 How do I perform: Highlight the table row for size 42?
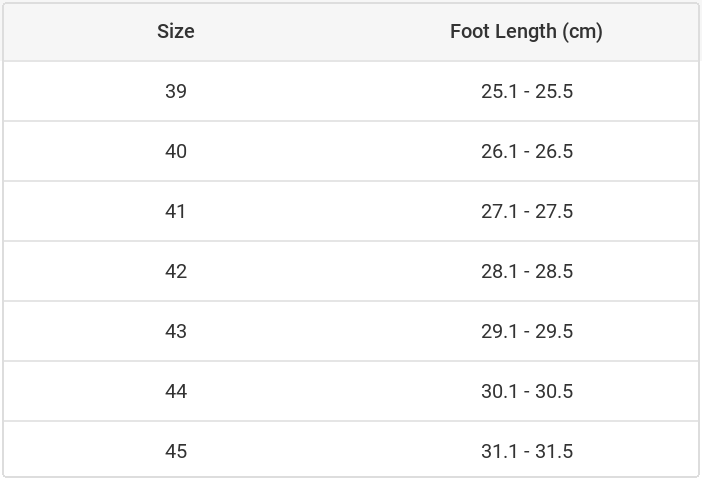point(350,271)
